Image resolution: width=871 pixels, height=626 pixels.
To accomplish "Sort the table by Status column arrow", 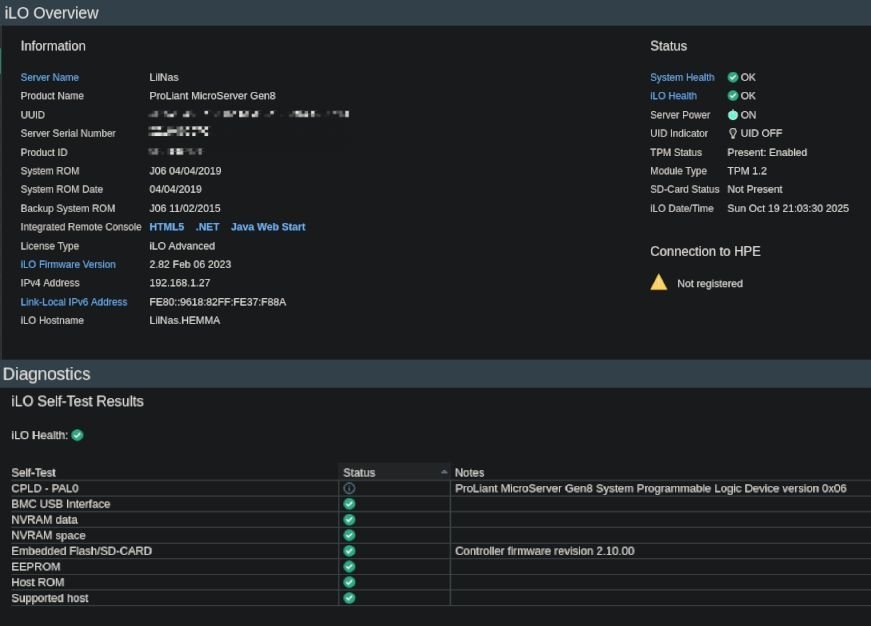I will pos(443,472).
